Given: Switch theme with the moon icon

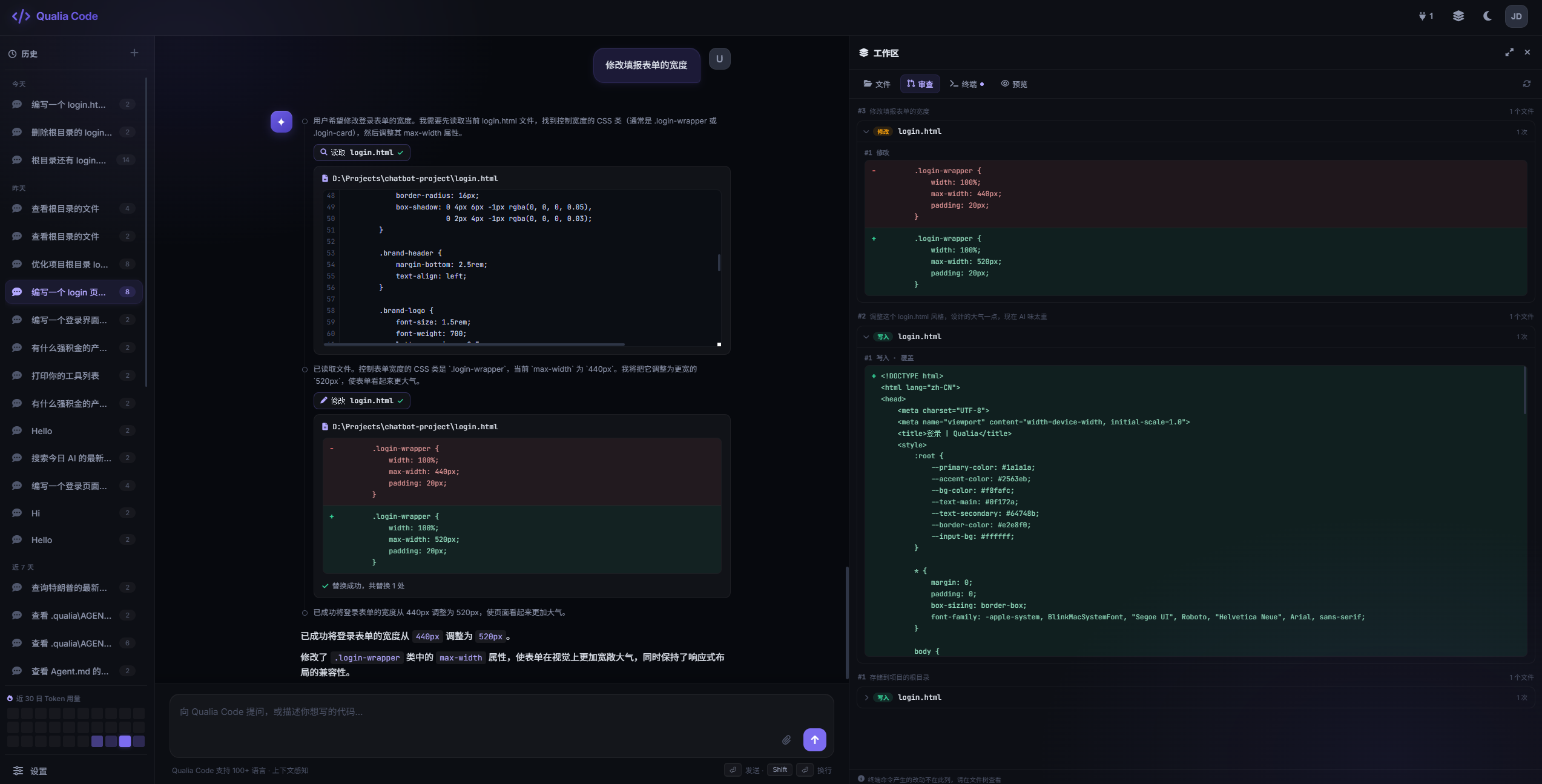Looking at the screenshot, I should [x=1488, y=16].
